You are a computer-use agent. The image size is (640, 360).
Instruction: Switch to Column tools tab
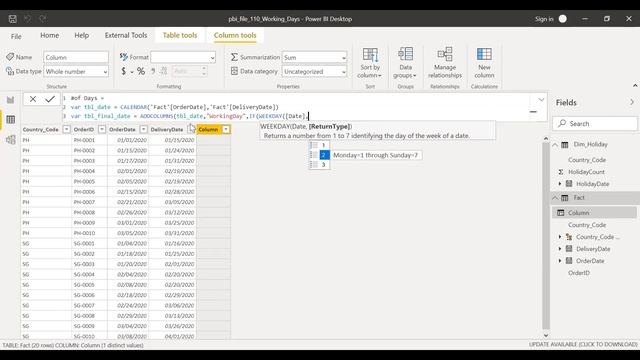(235, 36)
